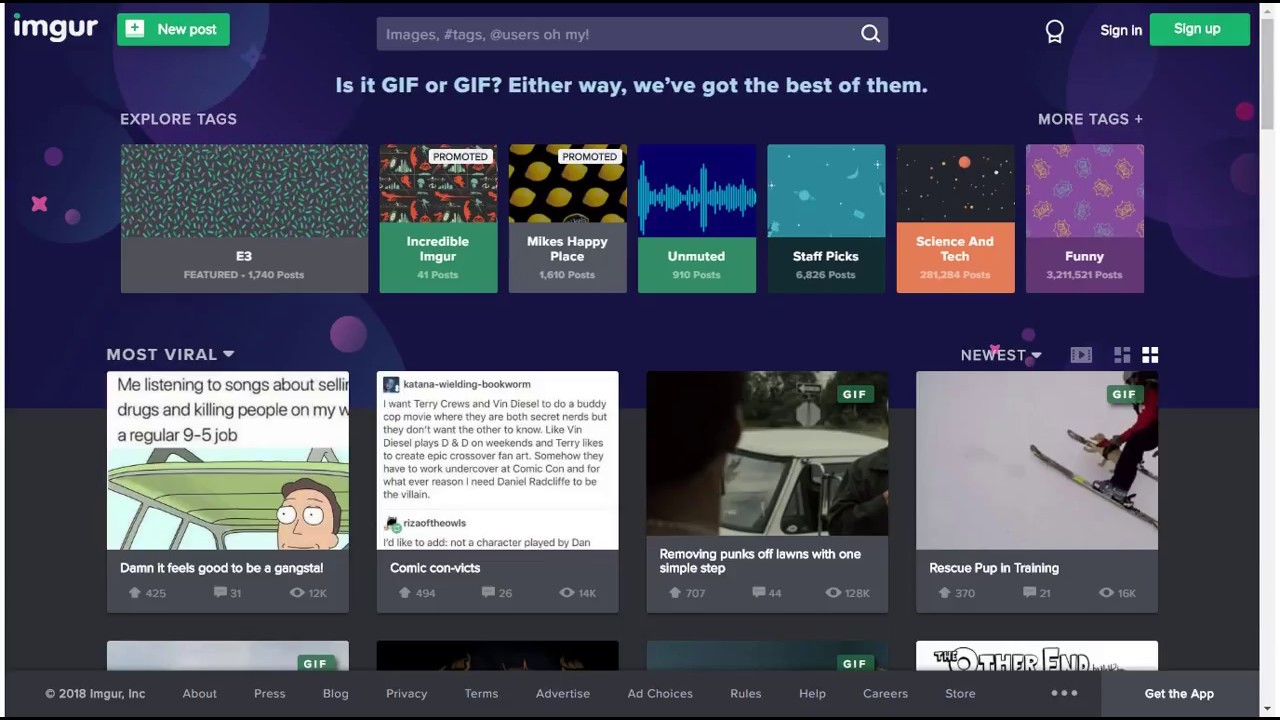
Task: Open the Privacy footer link
Action: click(x=406, y=693)
